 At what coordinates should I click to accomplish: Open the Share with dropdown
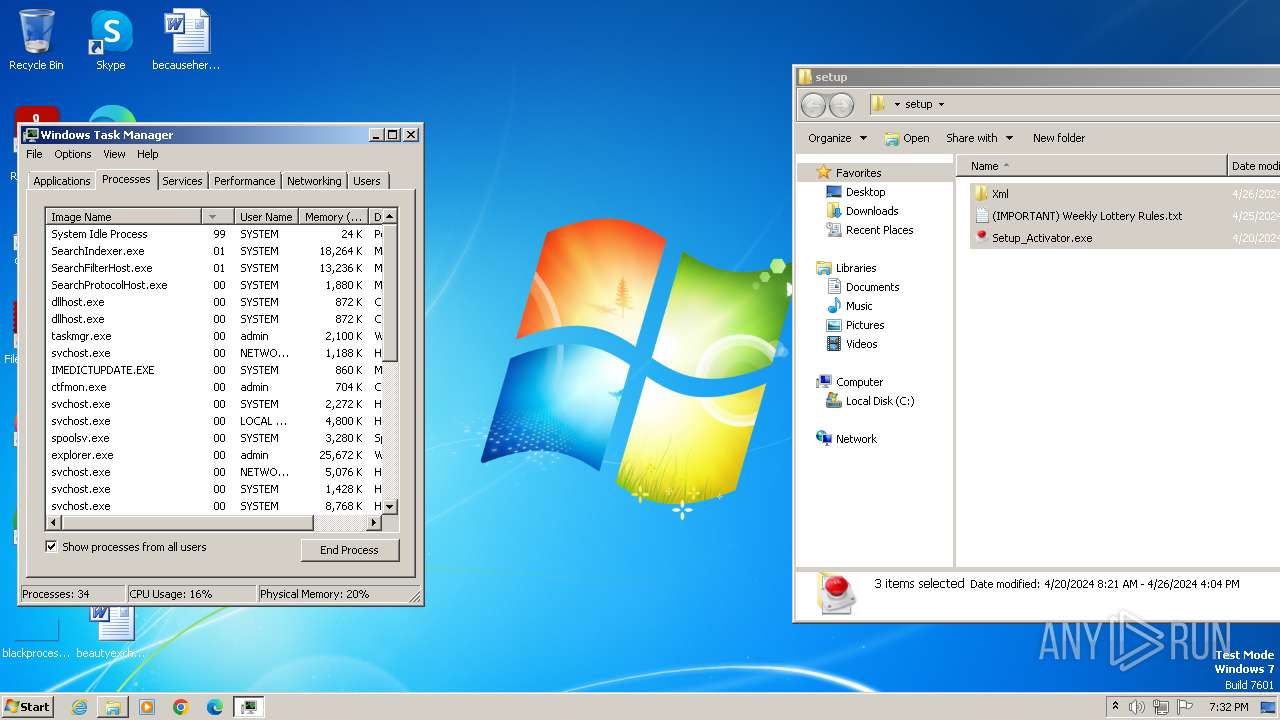(x=980, y=138)
